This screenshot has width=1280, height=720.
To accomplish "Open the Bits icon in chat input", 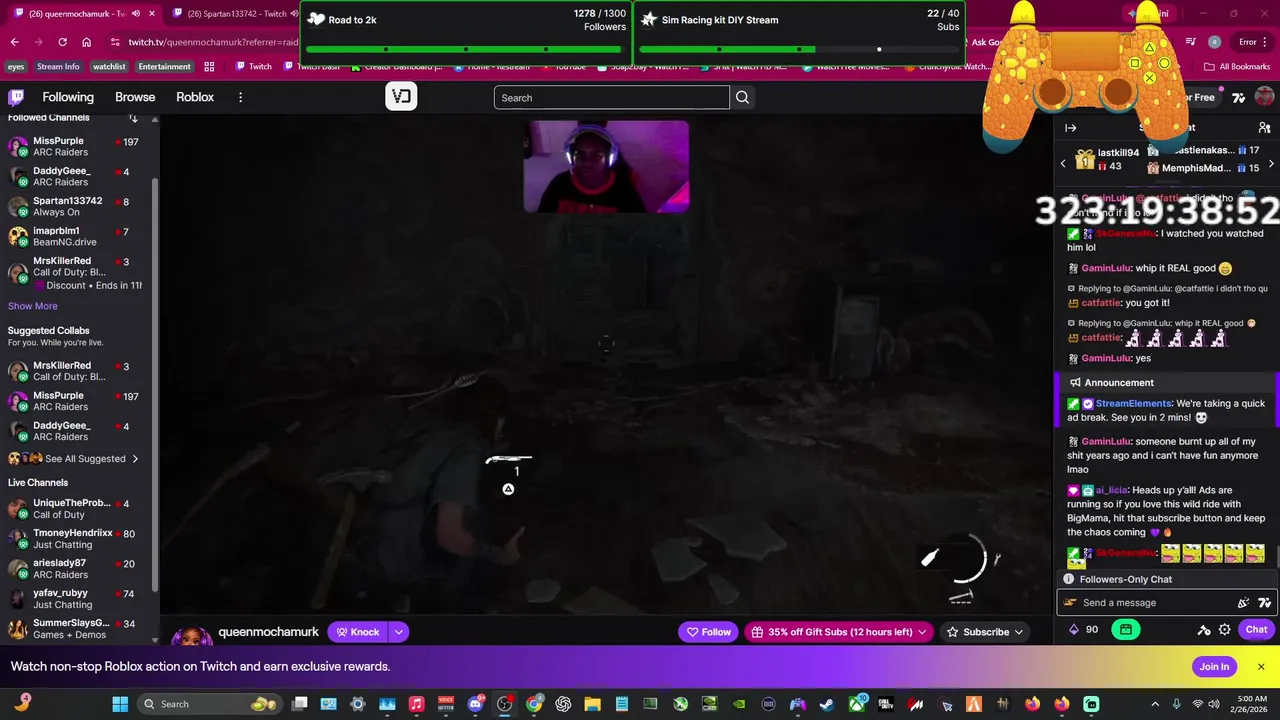I will click(1243, 603).
